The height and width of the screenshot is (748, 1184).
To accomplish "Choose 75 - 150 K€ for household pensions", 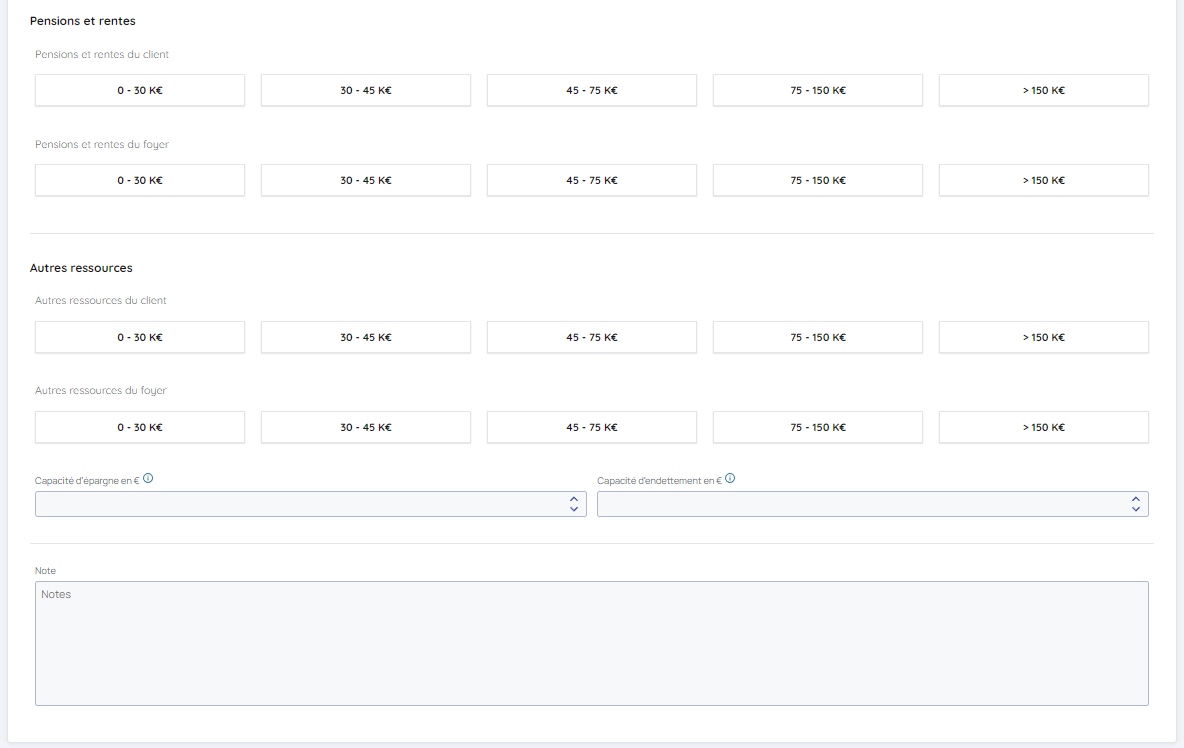I will (x=817, y=180).
